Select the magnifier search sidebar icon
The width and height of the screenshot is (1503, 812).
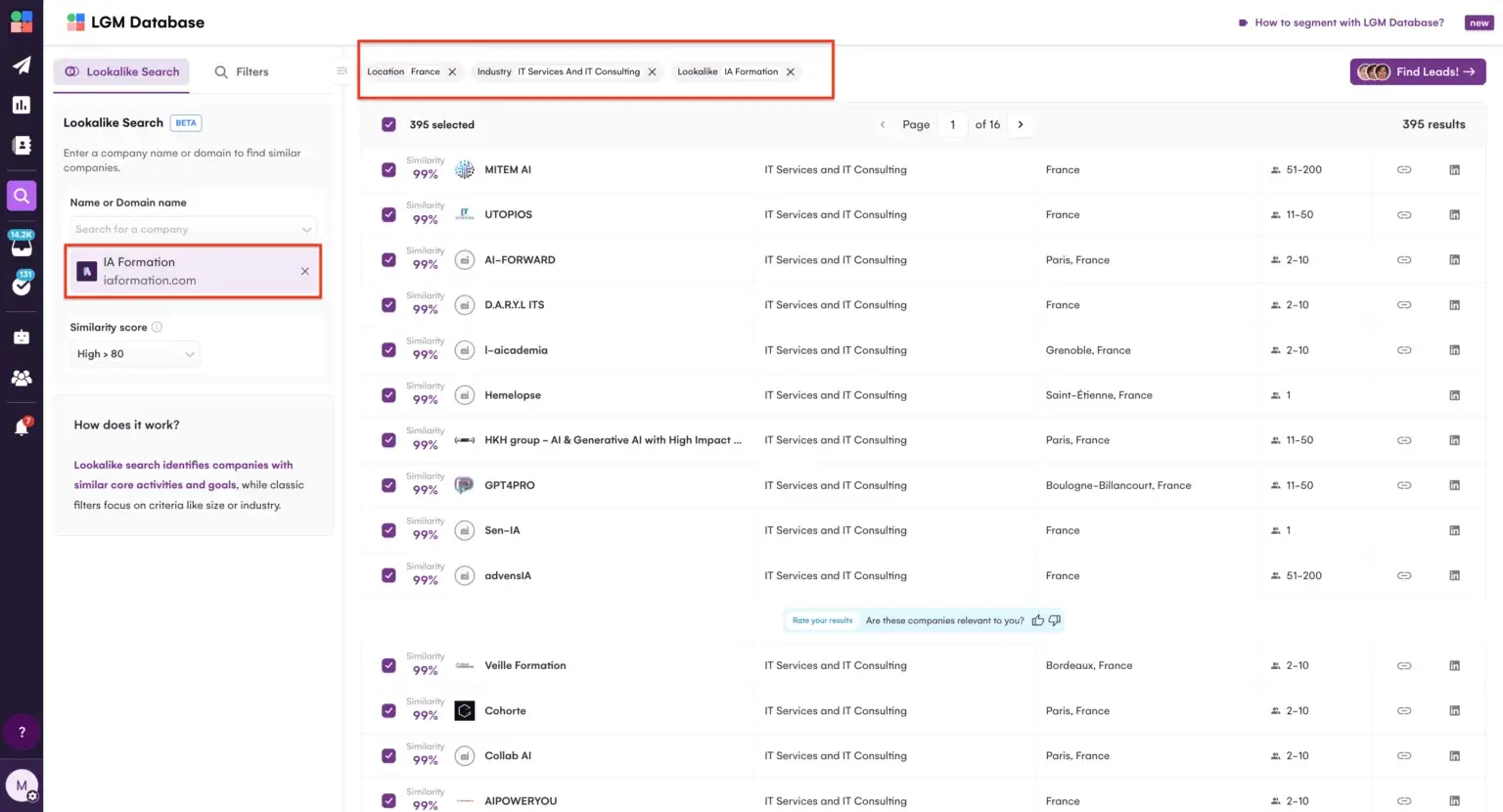22,196
